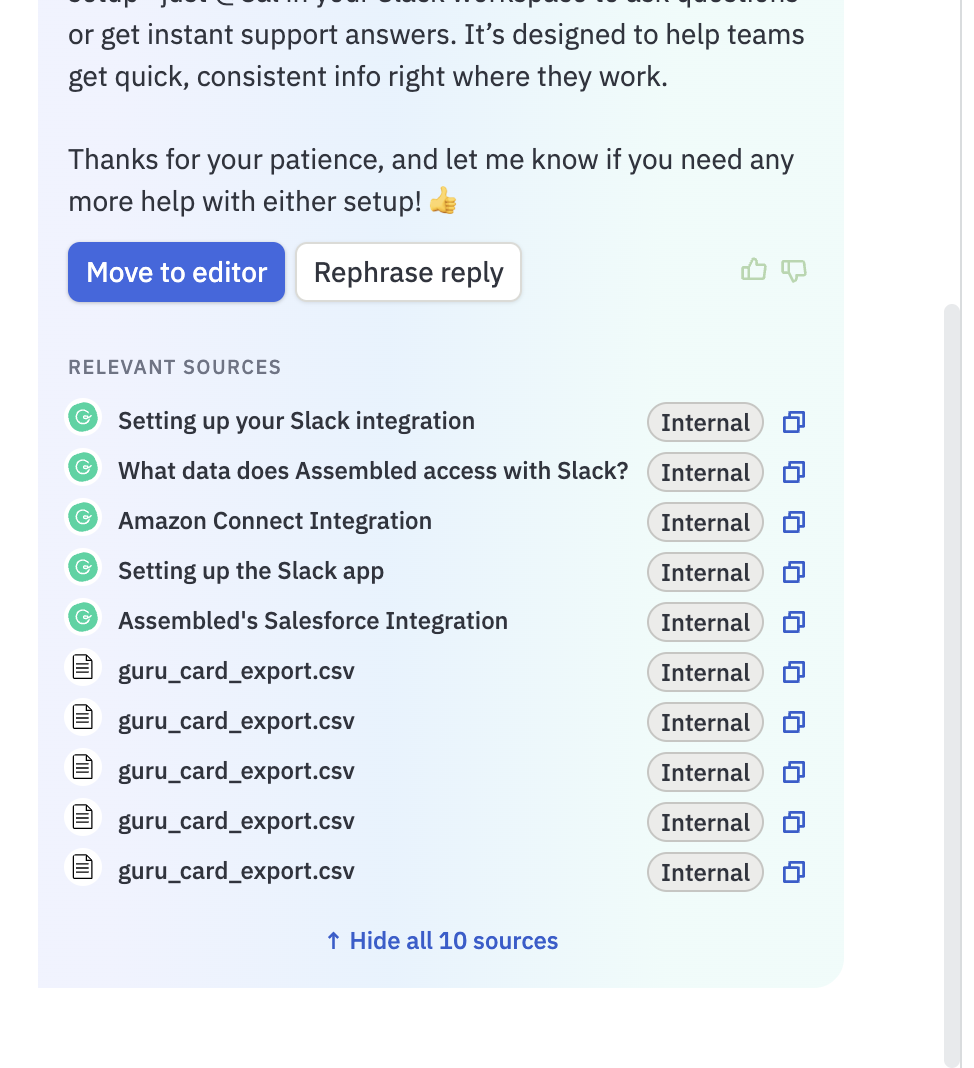Image resolution: width=974 pixels, height=1068 pixels.
Task: Open link icon for Amazon Connect Integration
Action: click(x=794, y=522)
